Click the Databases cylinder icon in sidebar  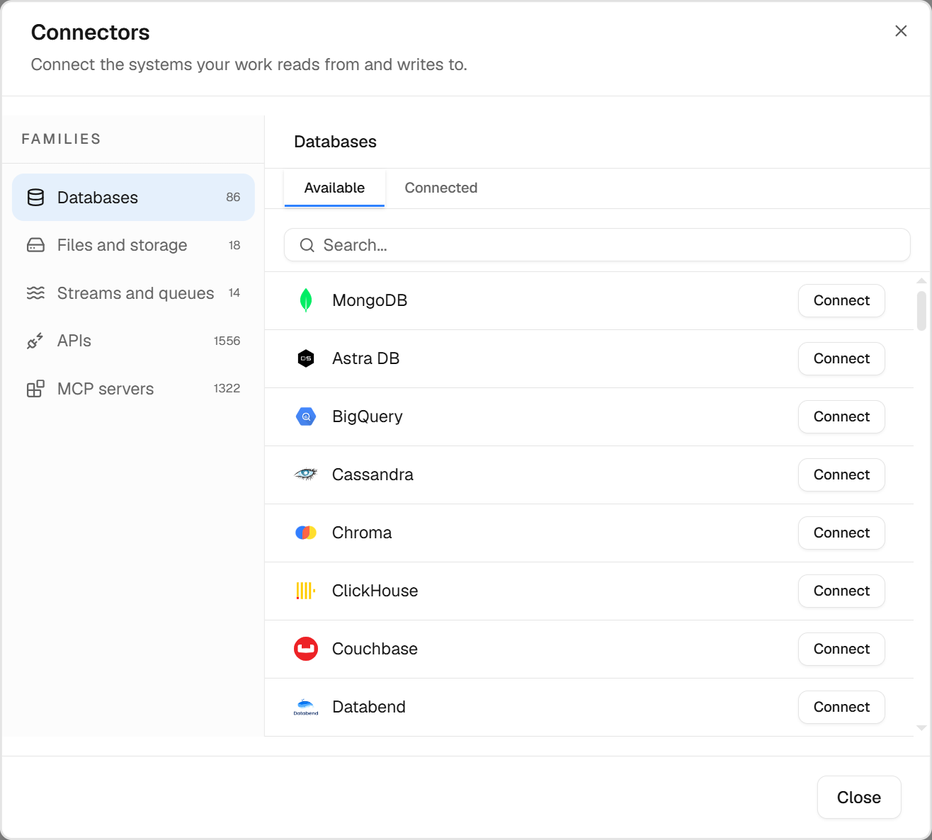click(x=36, y=197)
